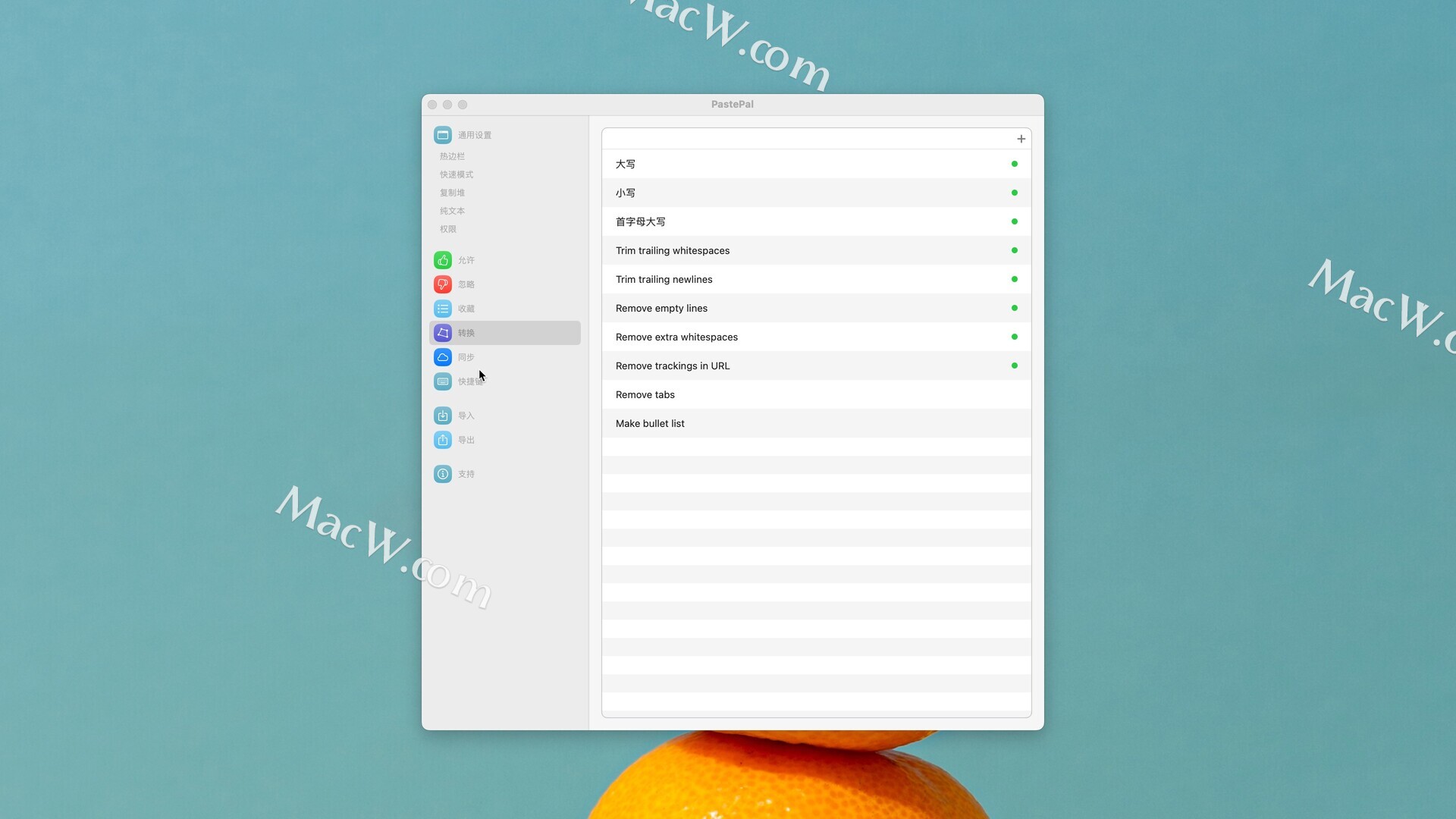
Task: Click the 收藏 list icon
Action: pos(443,309)
